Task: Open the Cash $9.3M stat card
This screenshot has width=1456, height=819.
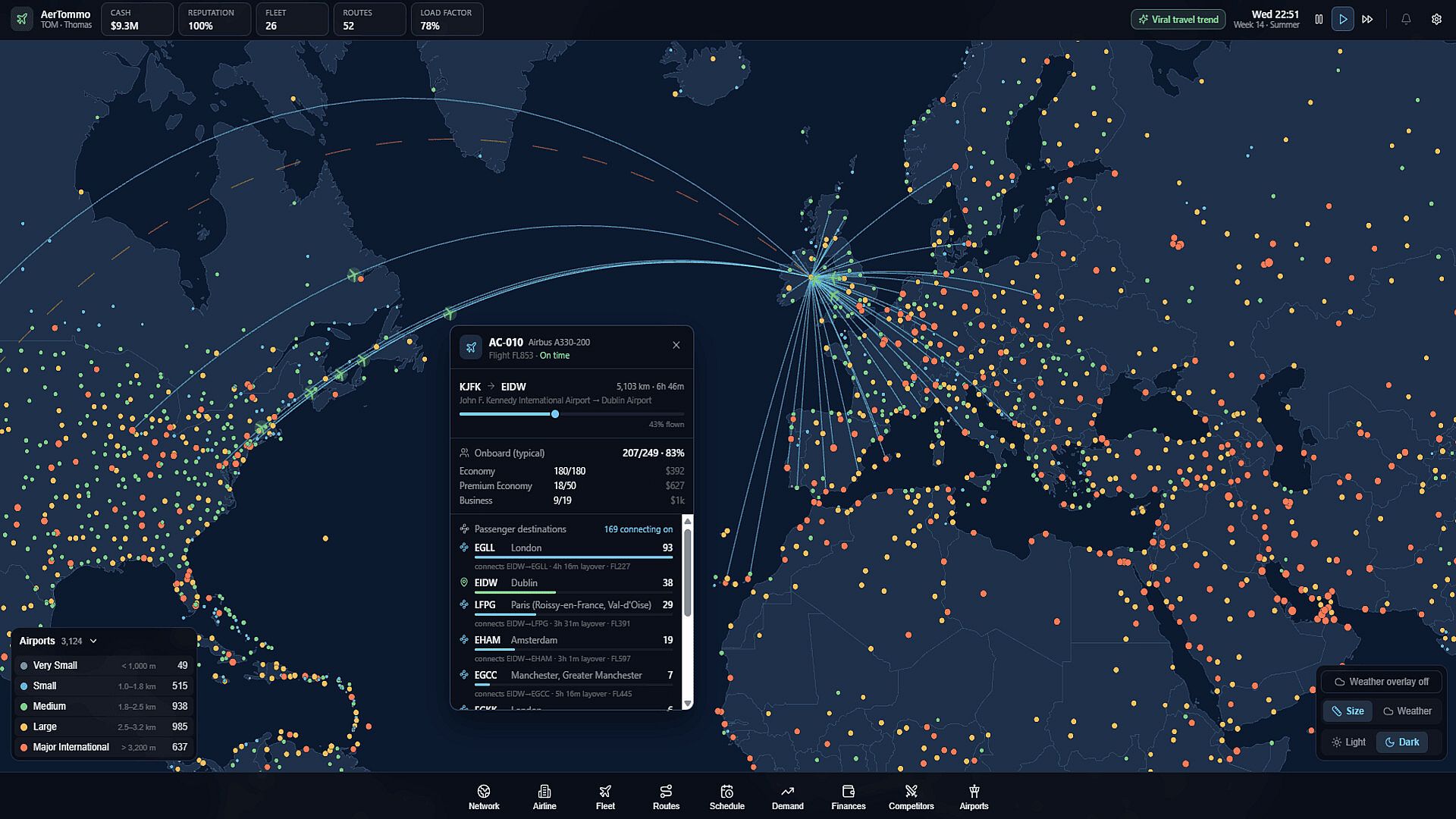Action: click(136, 19)
